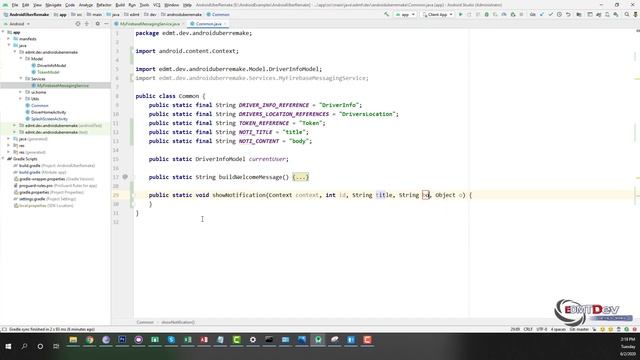Click the UTF-8 encoding status item
This screenshot has width=640, height=360.
(541, 329)
